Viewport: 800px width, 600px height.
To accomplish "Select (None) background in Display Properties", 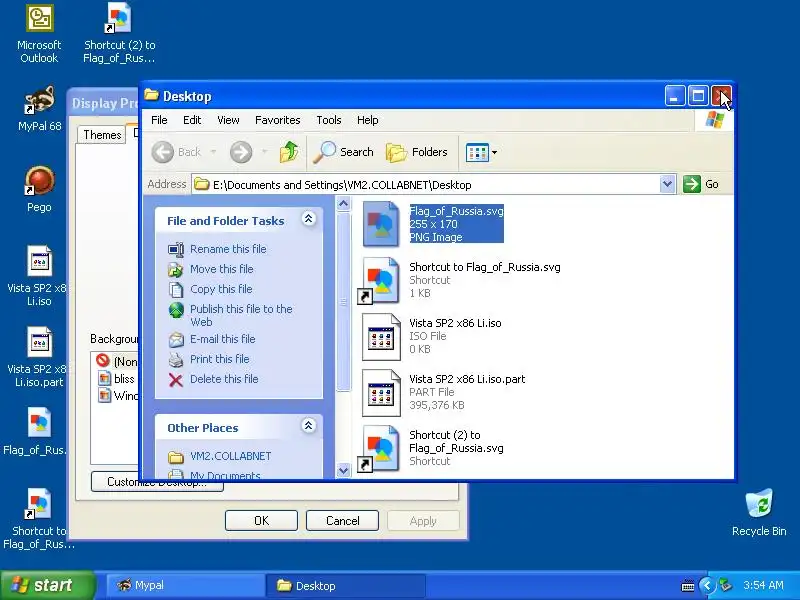I will click(116, 361).
